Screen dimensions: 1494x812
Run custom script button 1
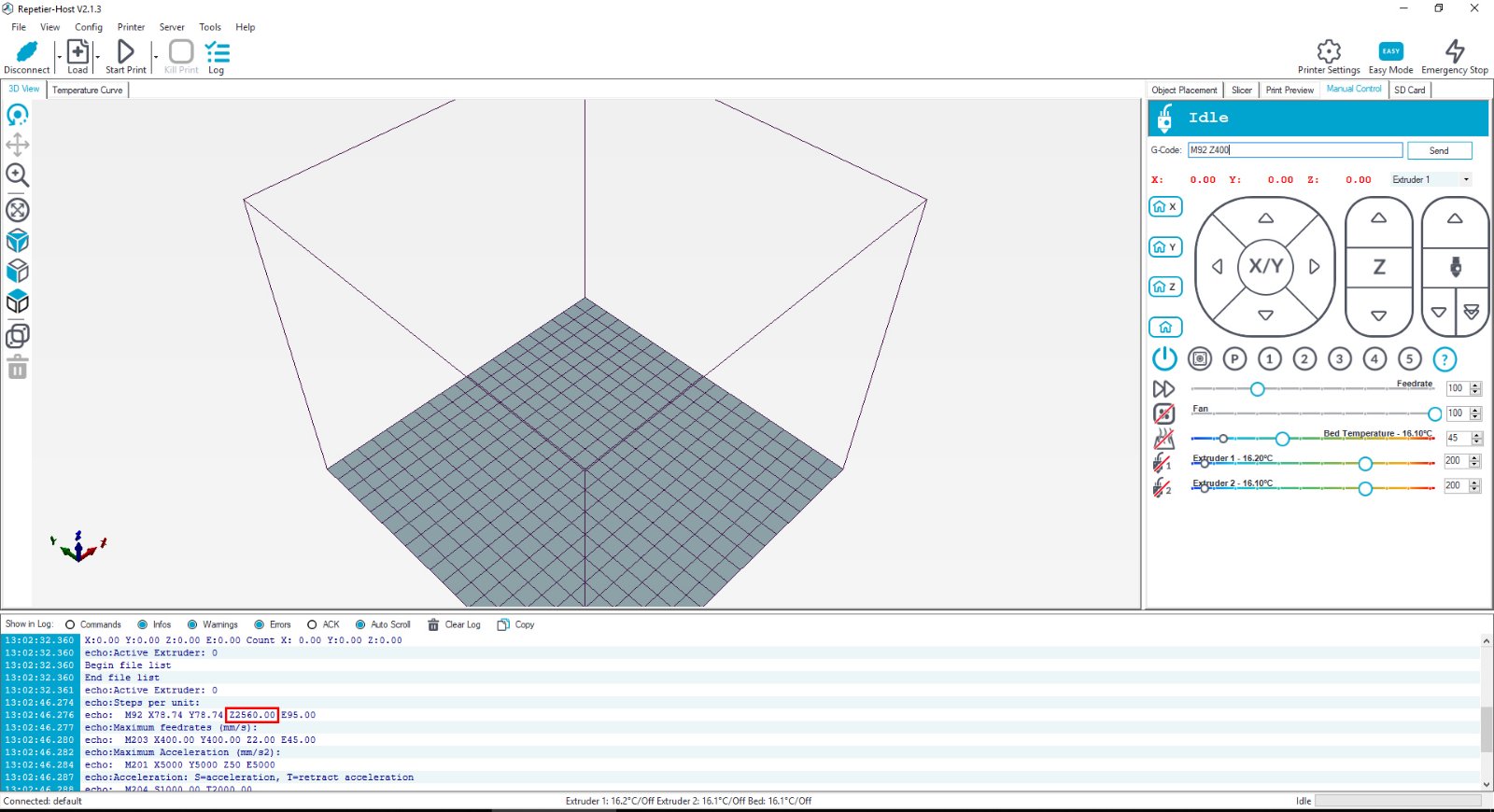coord(1270,358)
